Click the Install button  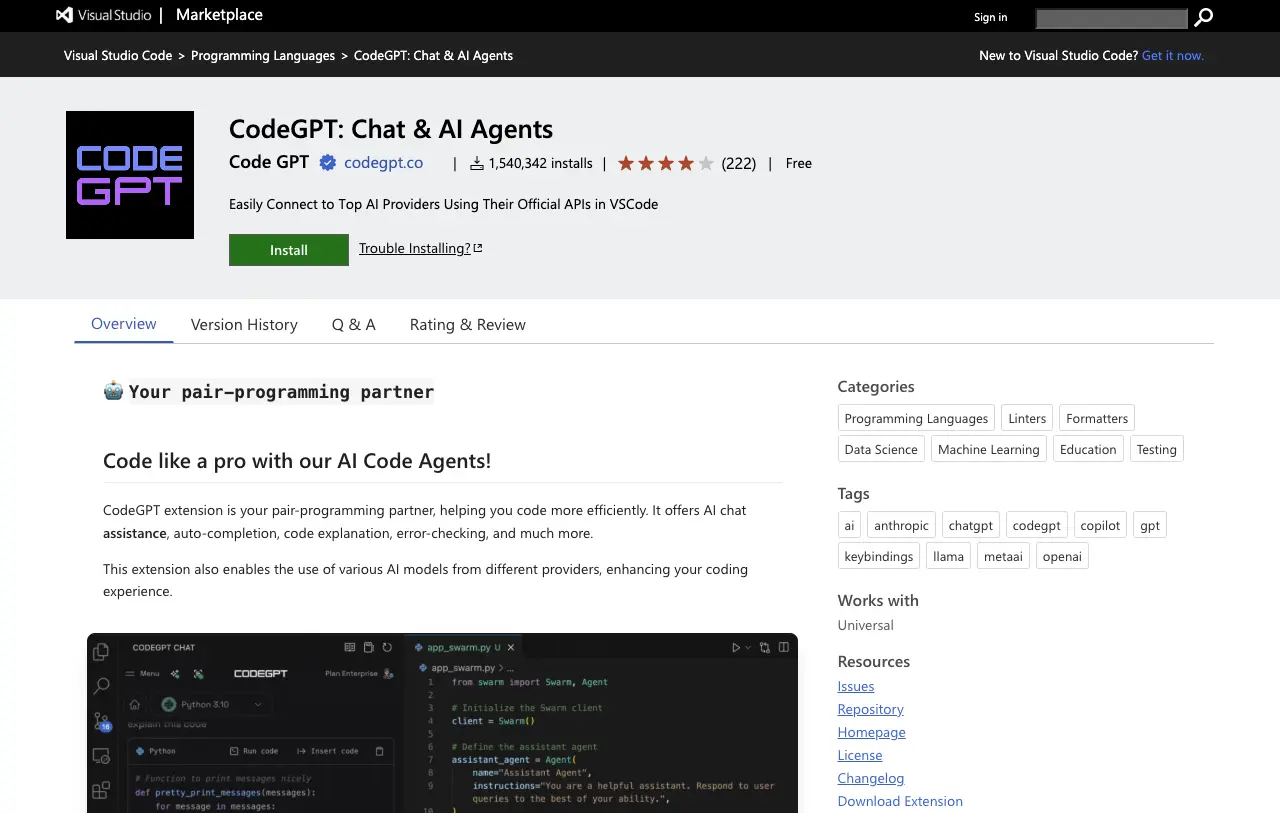pyautogui.click(x=288, y=249)
